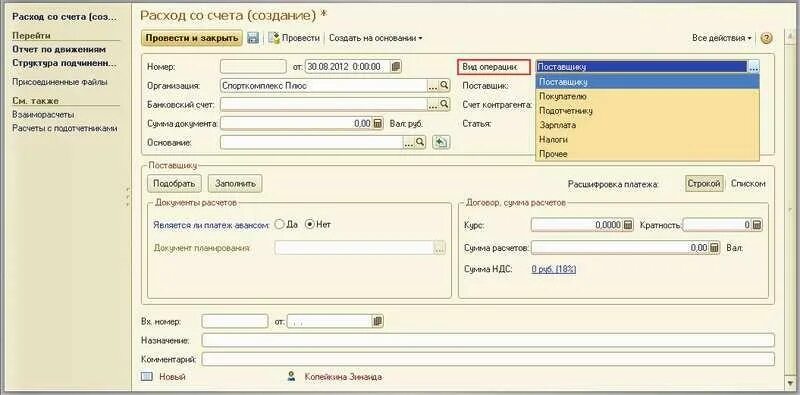Click the Провести toolbar button

click(294, 38)
